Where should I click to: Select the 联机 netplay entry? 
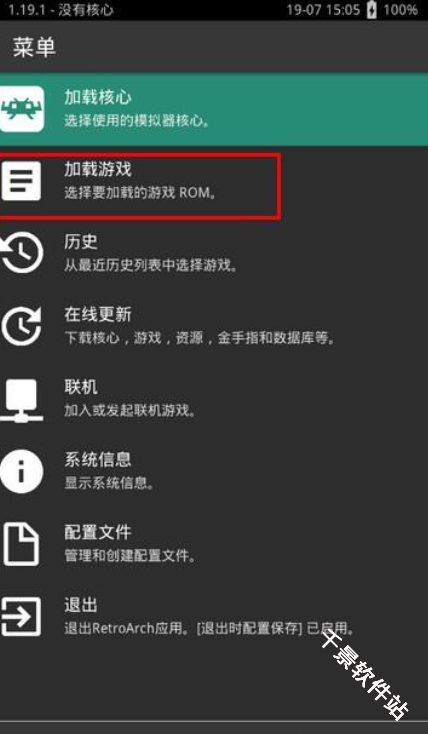point(214,399)
